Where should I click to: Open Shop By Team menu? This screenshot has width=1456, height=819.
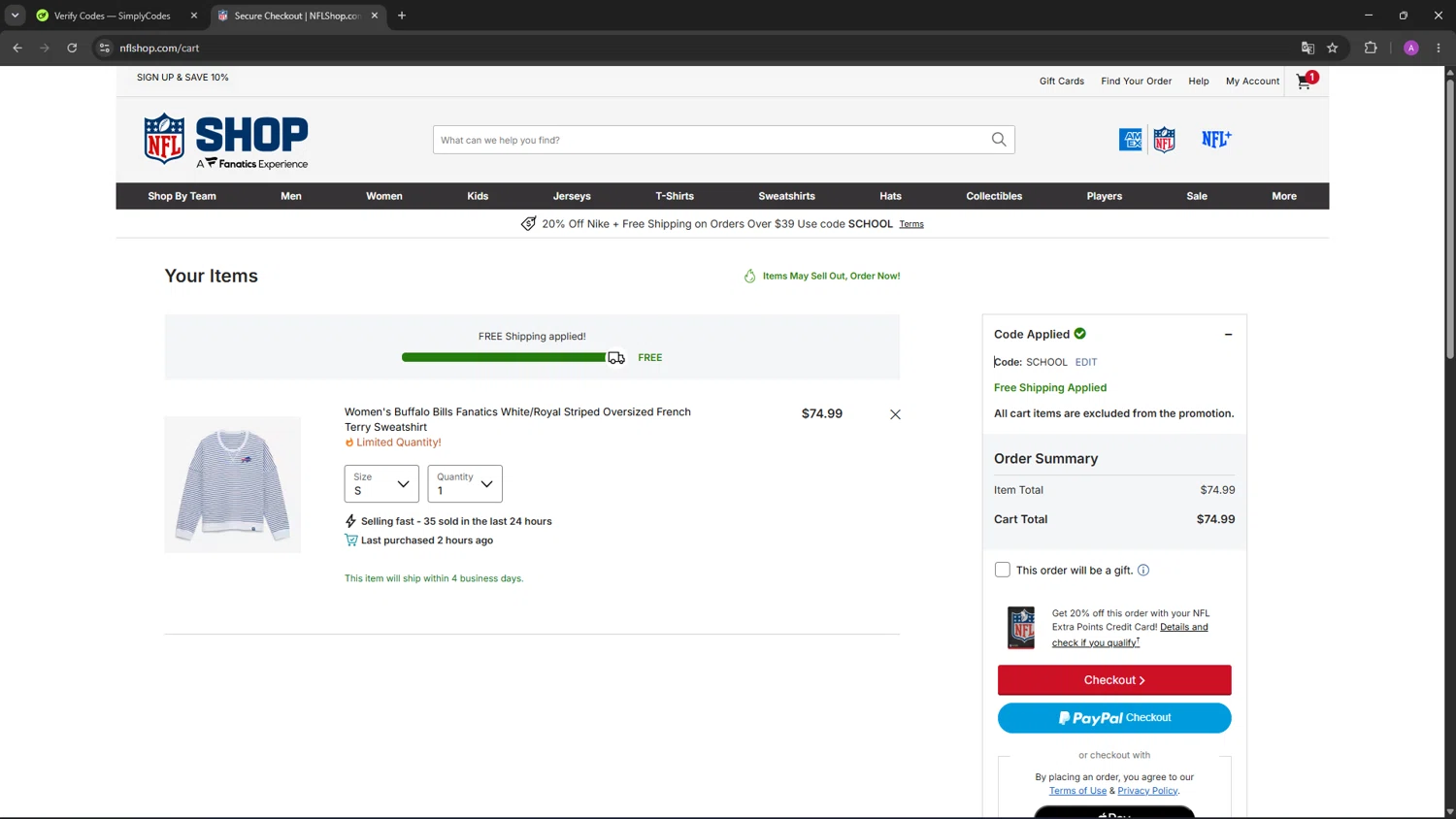click(182, 196)
